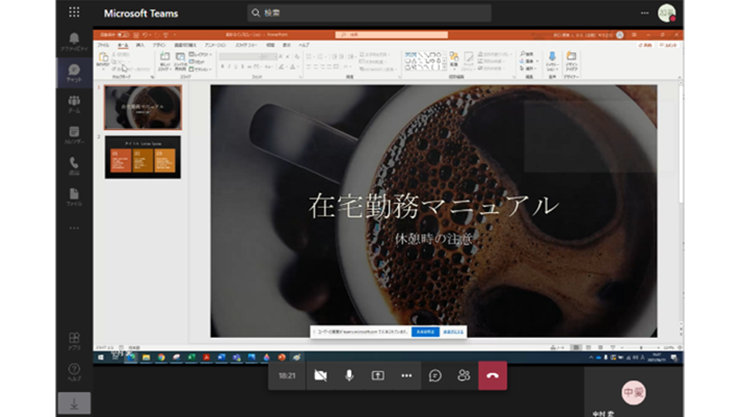The image size is (740, 417).
Task: Click the Teams search box
Action: (369, 13)
